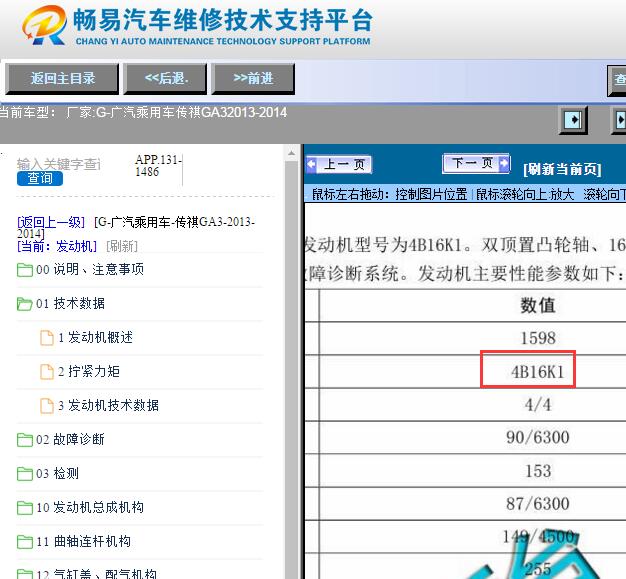Click 返回主目录 button
This screenshot has width=626, height=579.
[62, 78]
